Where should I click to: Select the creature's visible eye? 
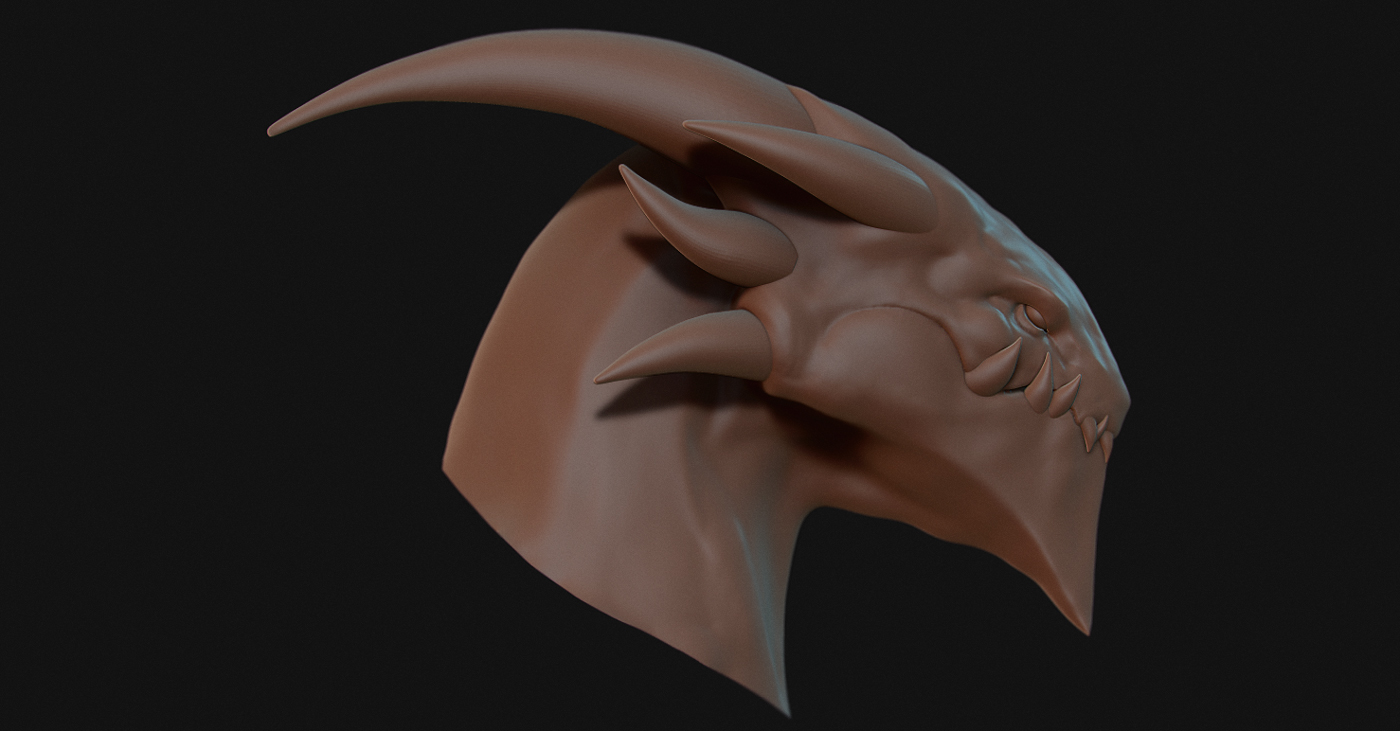(1032, 316)
